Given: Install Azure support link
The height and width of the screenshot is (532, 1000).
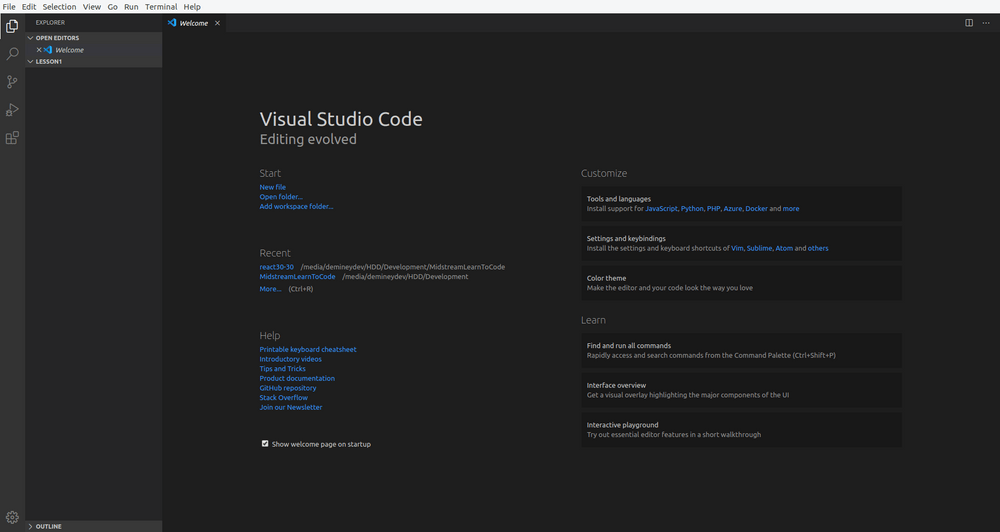Looking at the screenshot, I should (x=733, y=209).
